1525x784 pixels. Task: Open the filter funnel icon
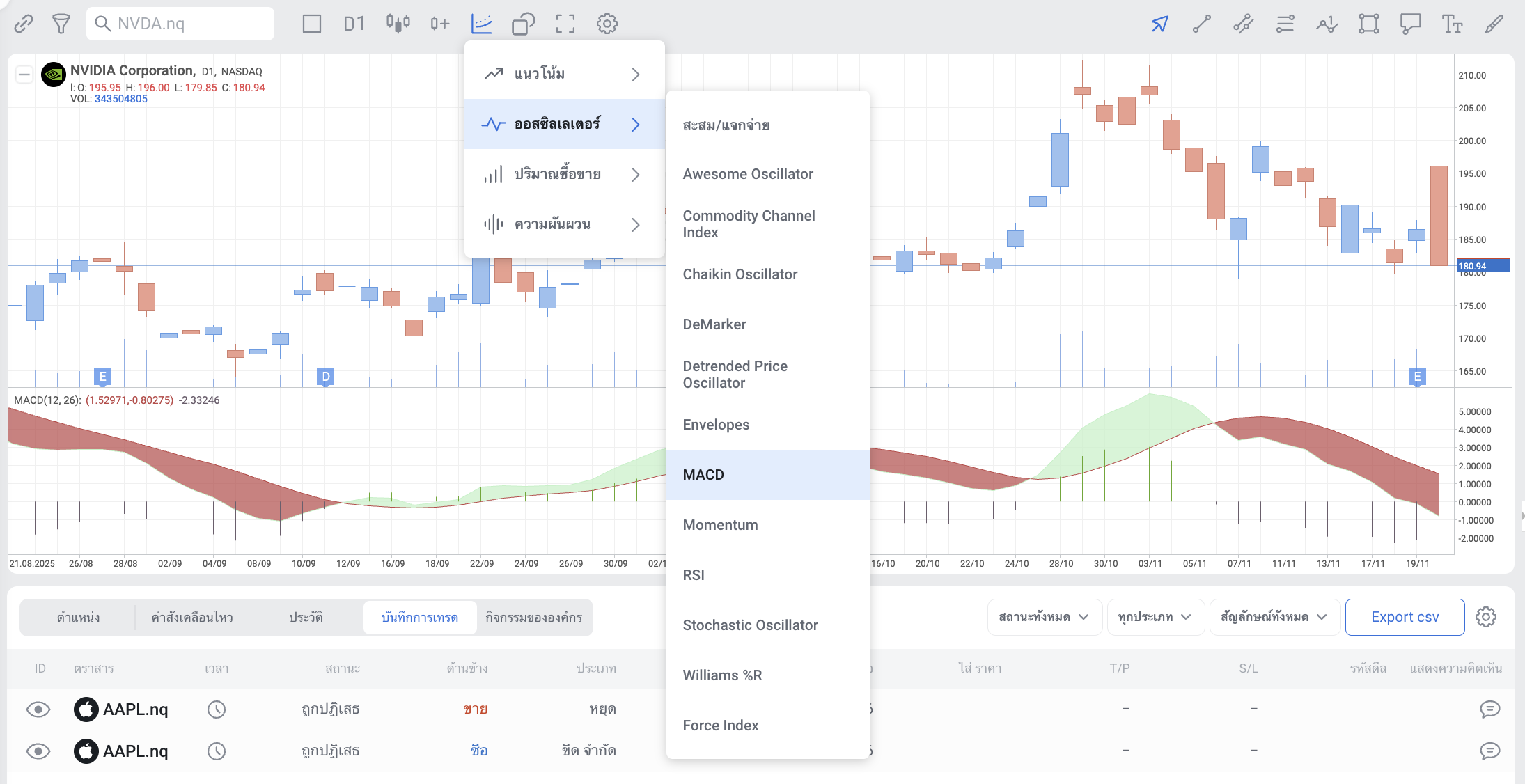(61, 24)
